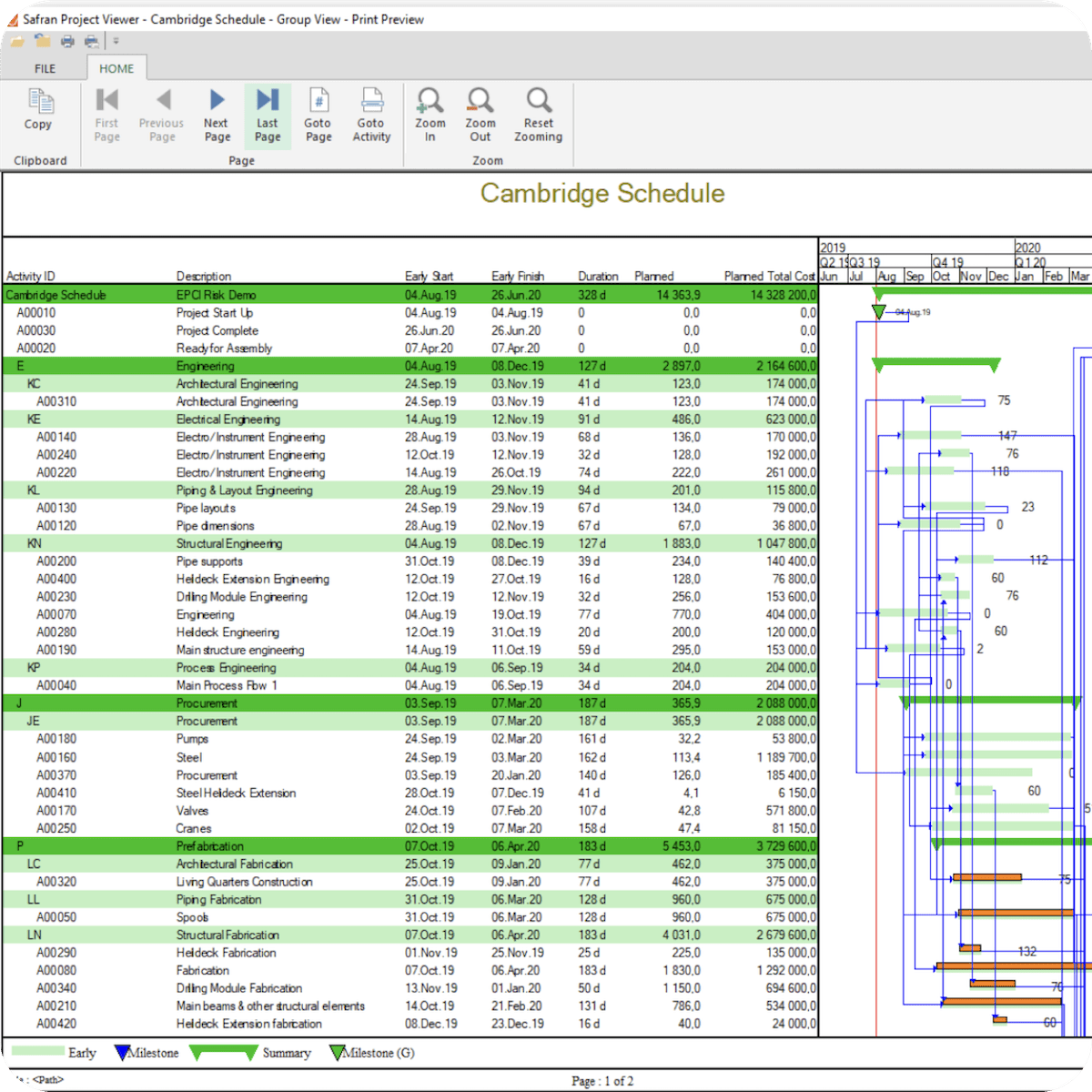Jump to the First Page using its icon

(x=106, y=111)
